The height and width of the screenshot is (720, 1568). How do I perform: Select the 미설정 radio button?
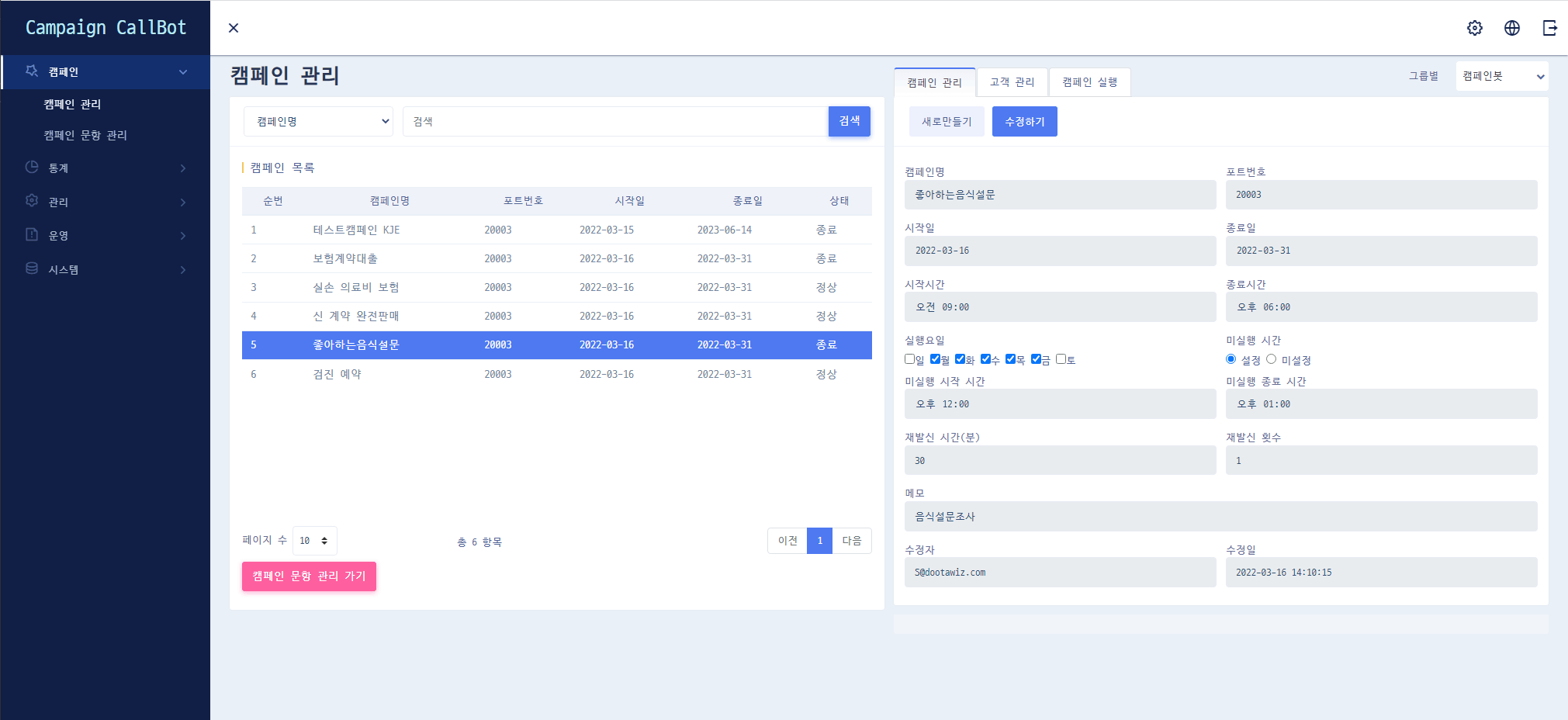(x=1271, y=359)
